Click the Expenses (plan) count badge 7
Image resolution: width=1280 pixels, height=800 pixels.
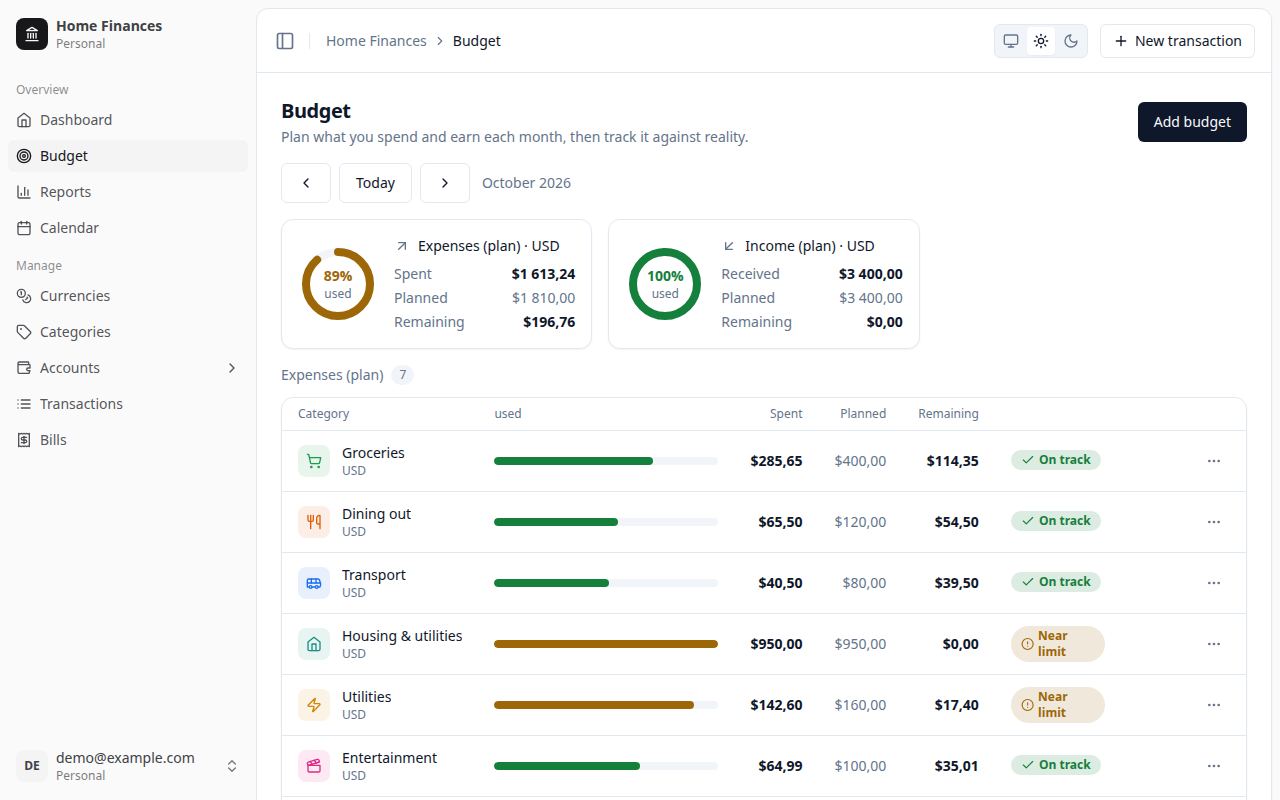[x=402, y=375]
